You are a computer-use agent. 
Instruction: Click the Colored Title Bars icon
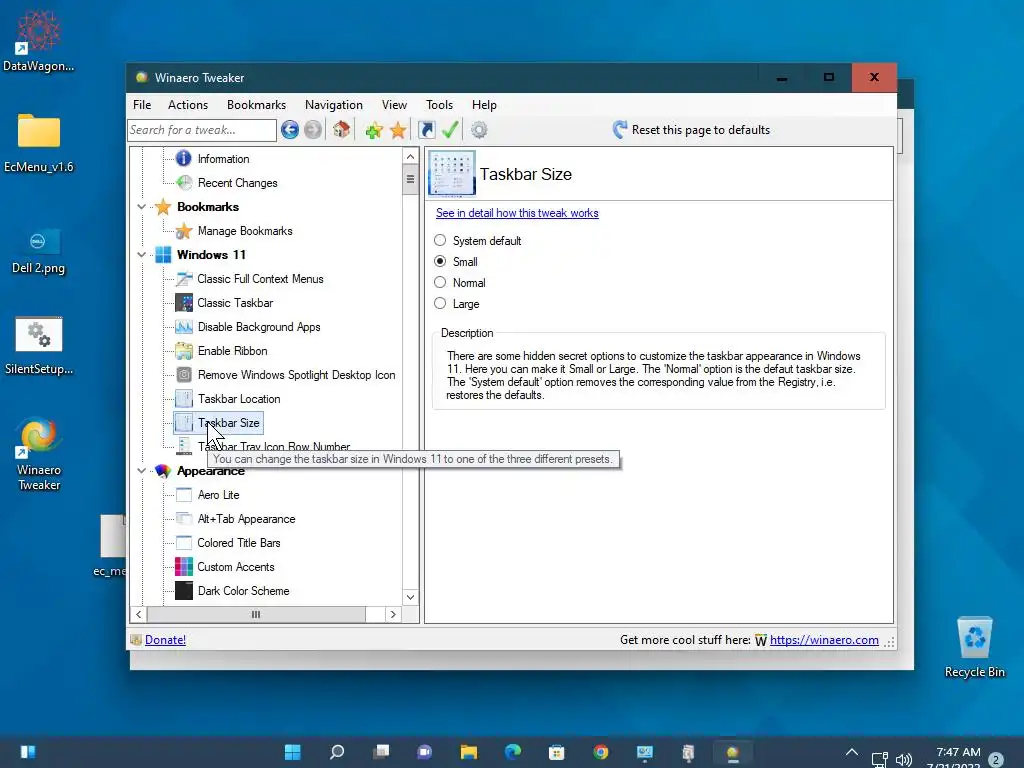[184, 543]
